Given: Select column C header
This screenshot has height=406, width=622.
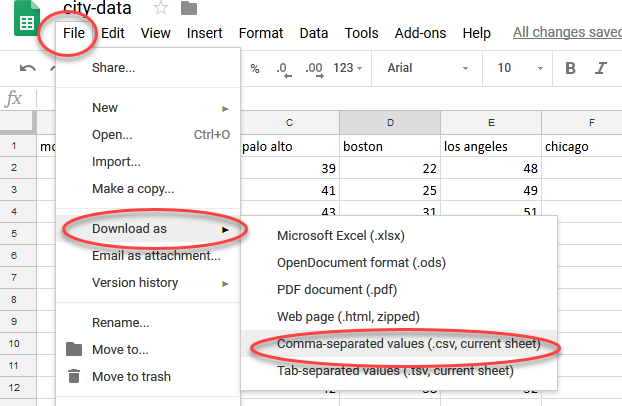Looking at the screenshot, I should tap(290, 123).
